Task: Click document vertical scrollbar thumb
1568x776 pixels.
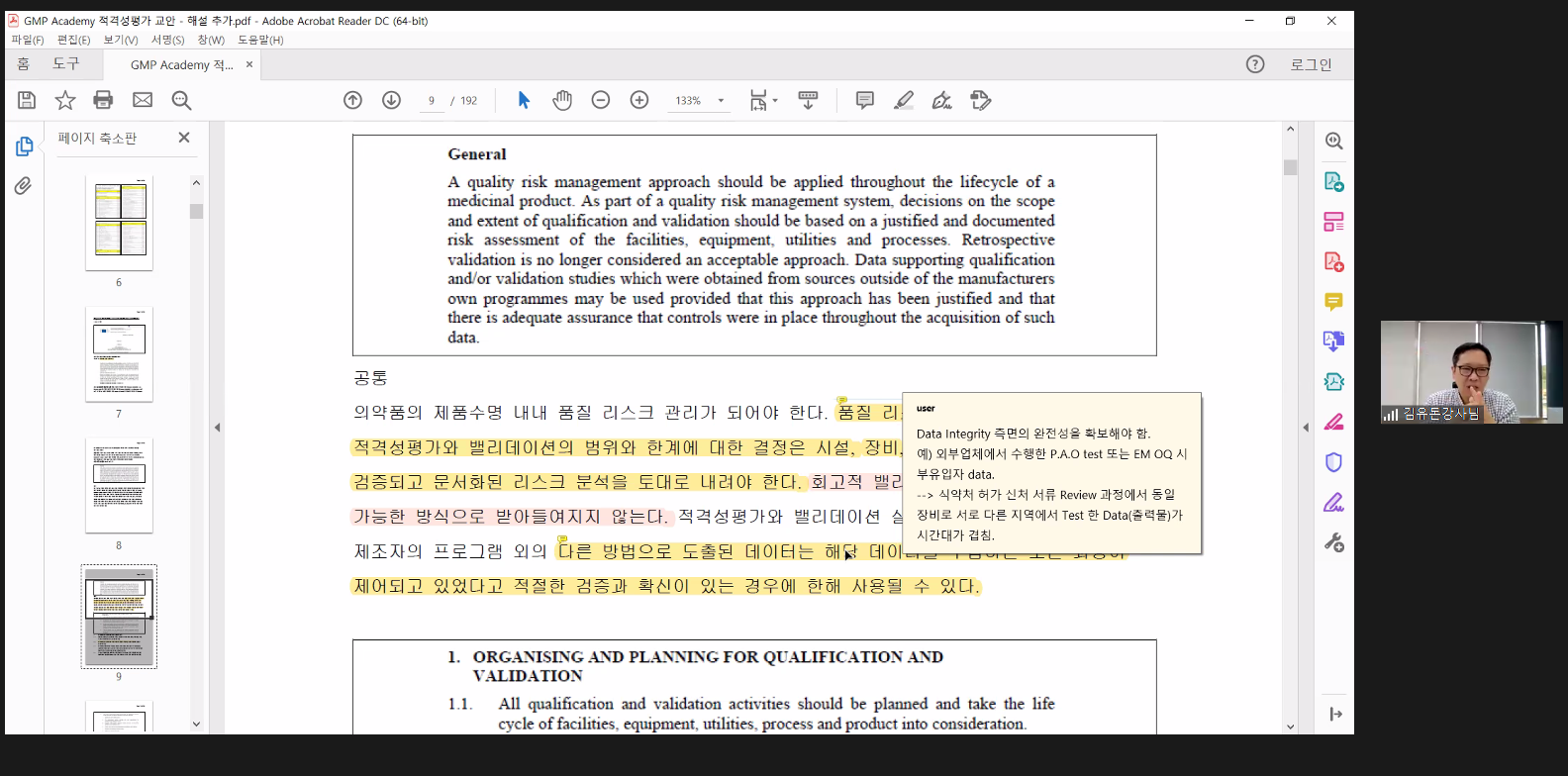Action: [1291, 167]
